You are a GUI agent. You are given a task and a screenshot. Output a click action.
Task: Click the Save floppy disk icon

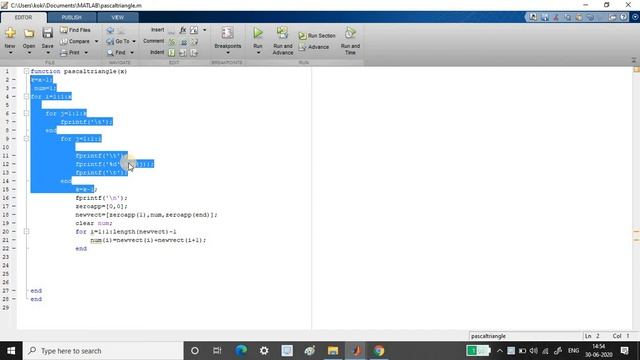click(x=47, y=33)
